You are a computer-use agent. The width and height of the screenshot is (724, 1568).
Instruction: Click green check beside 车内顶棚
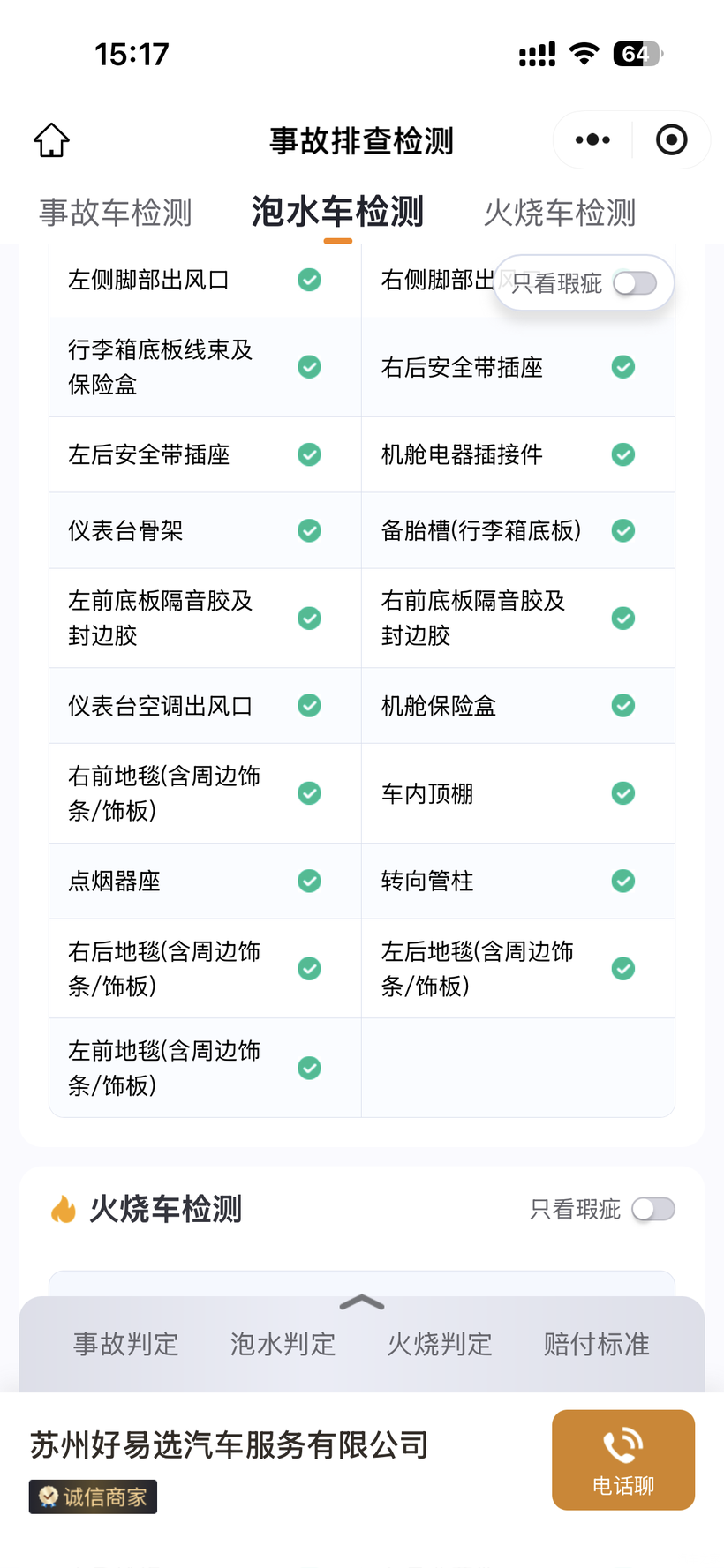click(x=623, y=793)
